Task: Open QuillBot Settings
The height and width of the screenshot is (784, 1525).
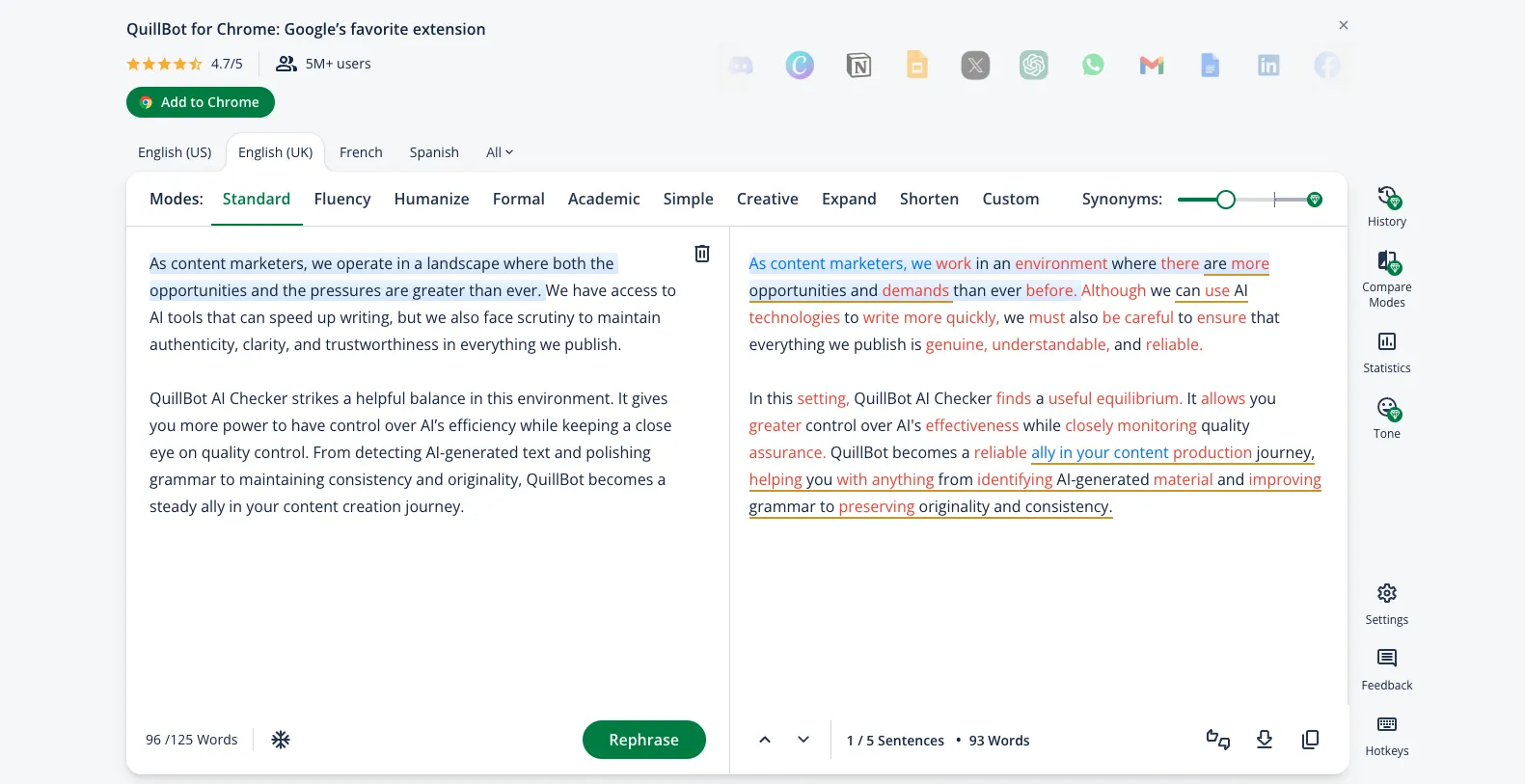Action: pyautogui.click(x=1387, y=605)
